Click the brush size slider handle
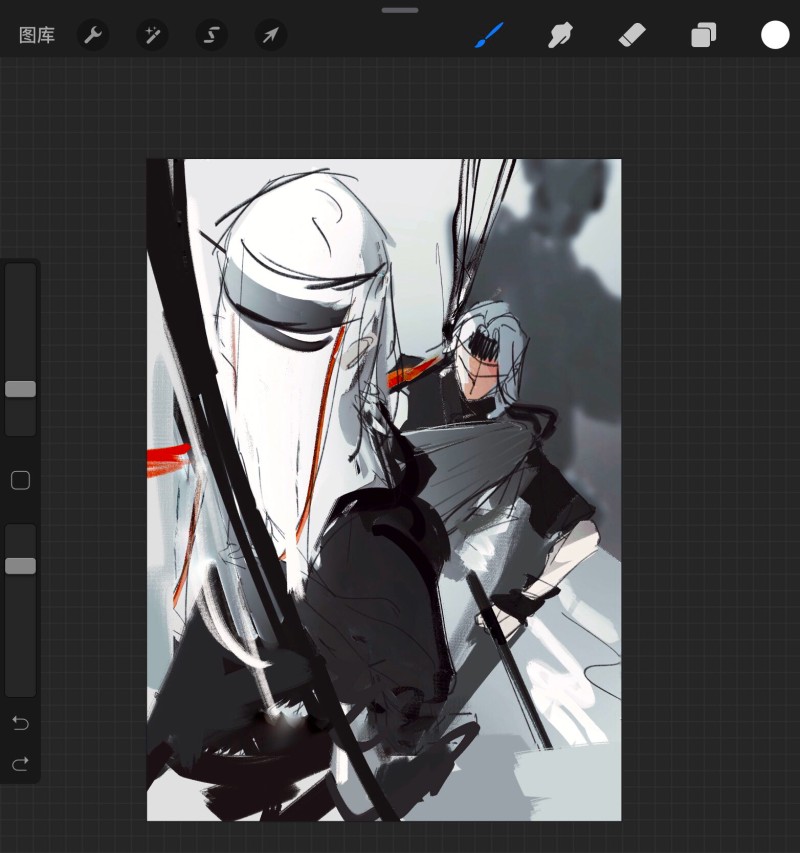This screenshot has width=800, height=853. click(x=21, y=389)
